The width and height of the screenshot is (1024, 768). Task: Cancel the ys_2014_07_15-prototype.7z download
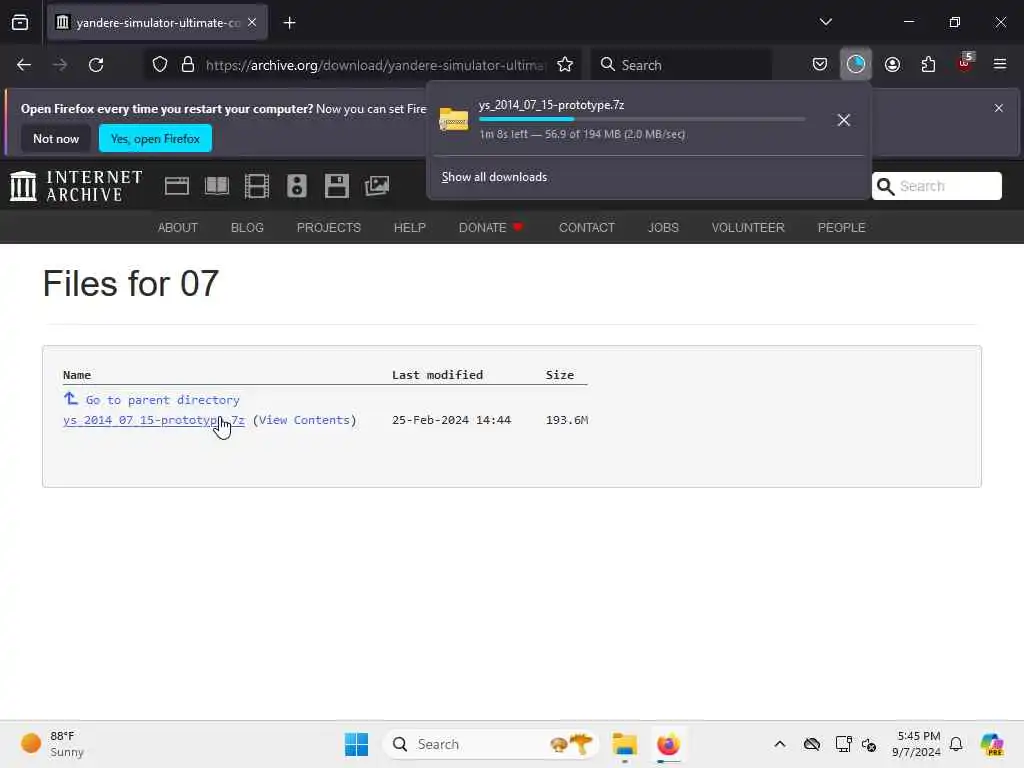tap(844, 120)
